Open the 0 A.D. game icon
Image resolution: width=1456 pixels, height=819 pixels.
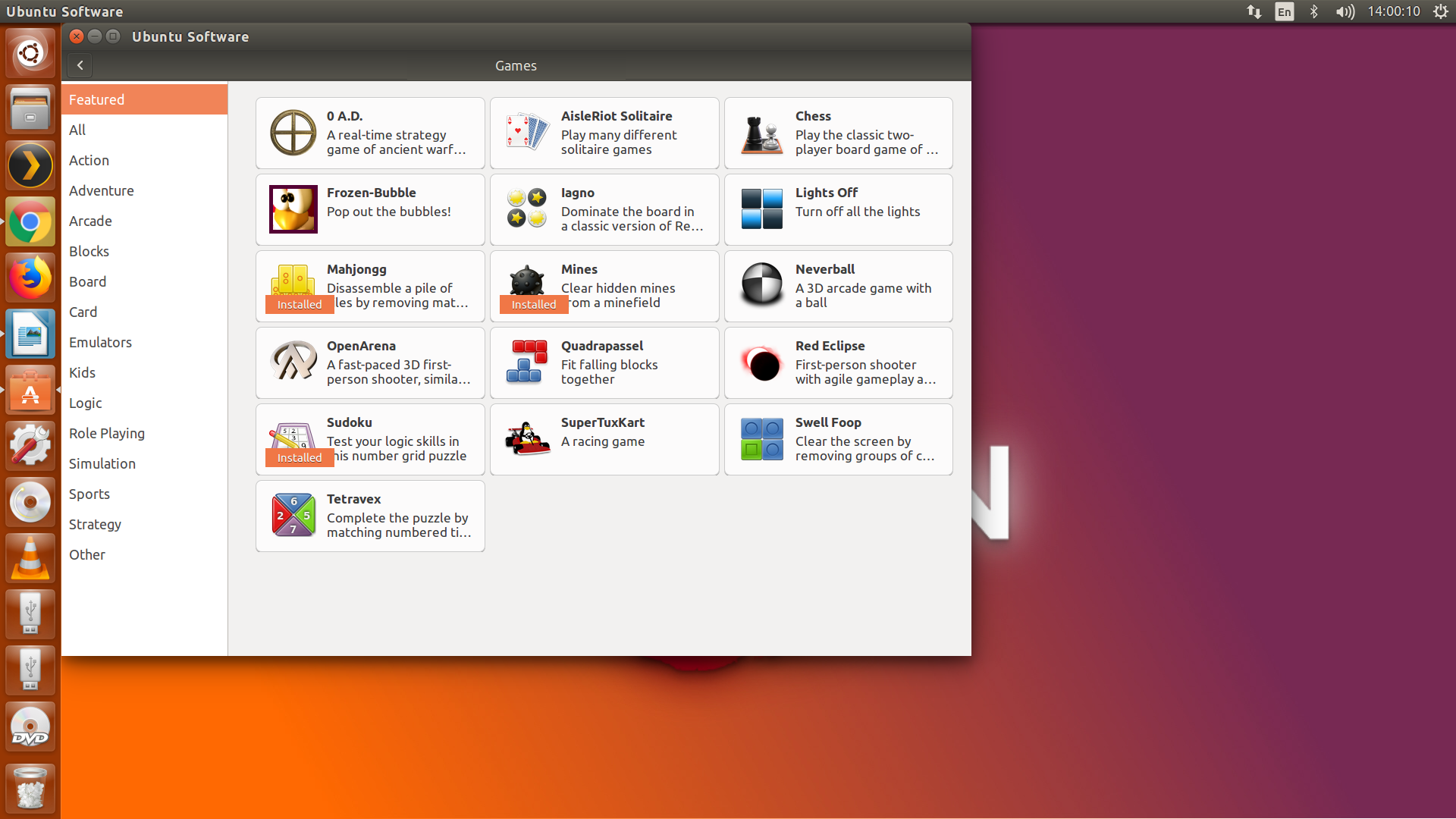coord(293,133)
